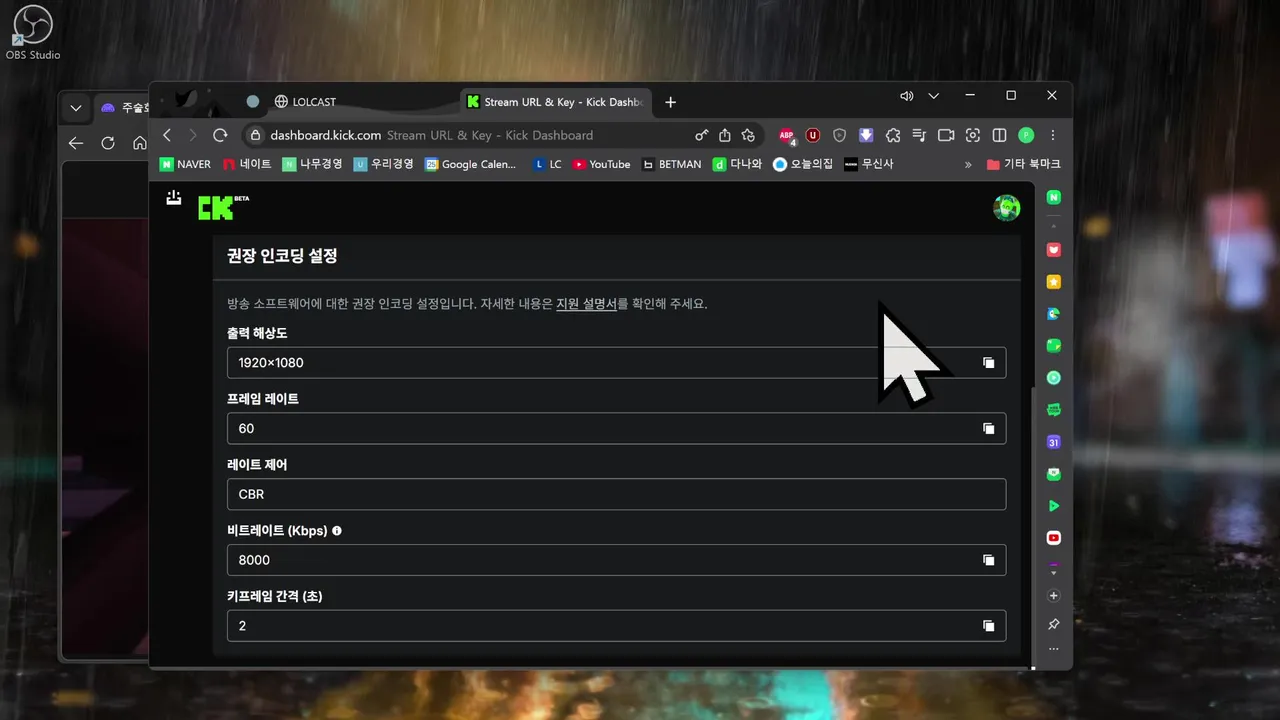Open a new browser tab
The height and width of the screenshot is (720, 1280).
(670, 102)
